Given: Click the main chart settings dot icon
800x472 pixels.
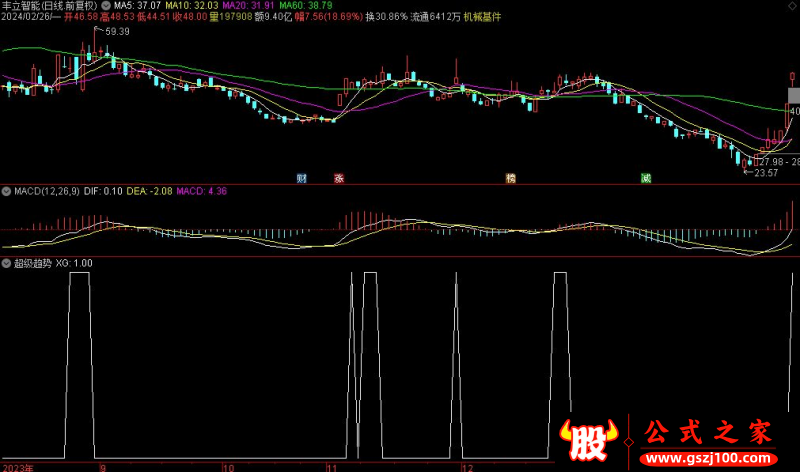Looking at the screenshot, I should coord(105,5).
